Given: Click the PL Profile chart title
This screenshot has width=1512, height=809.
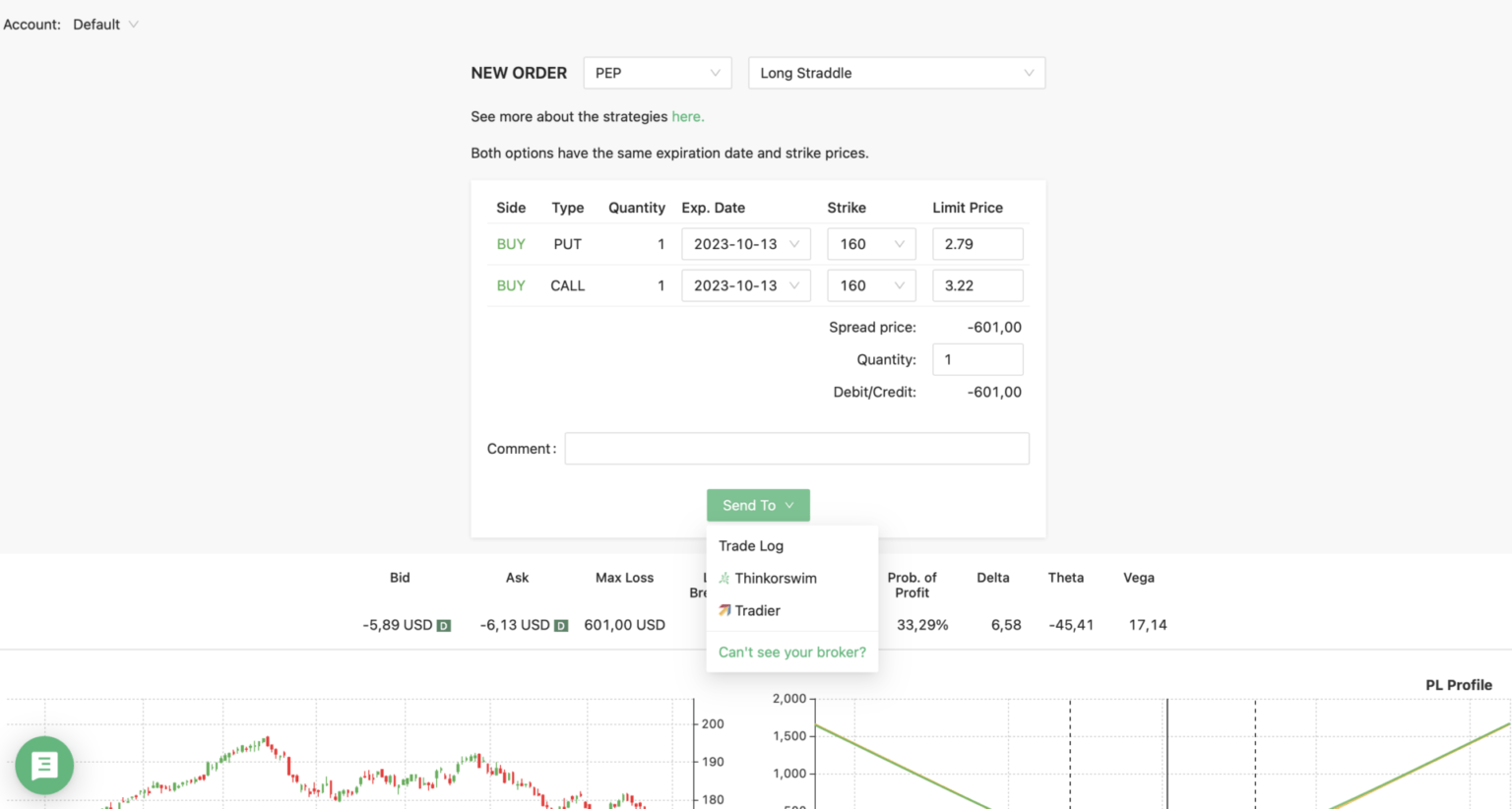Looking at the screenshot, I should pos(1459,685).
